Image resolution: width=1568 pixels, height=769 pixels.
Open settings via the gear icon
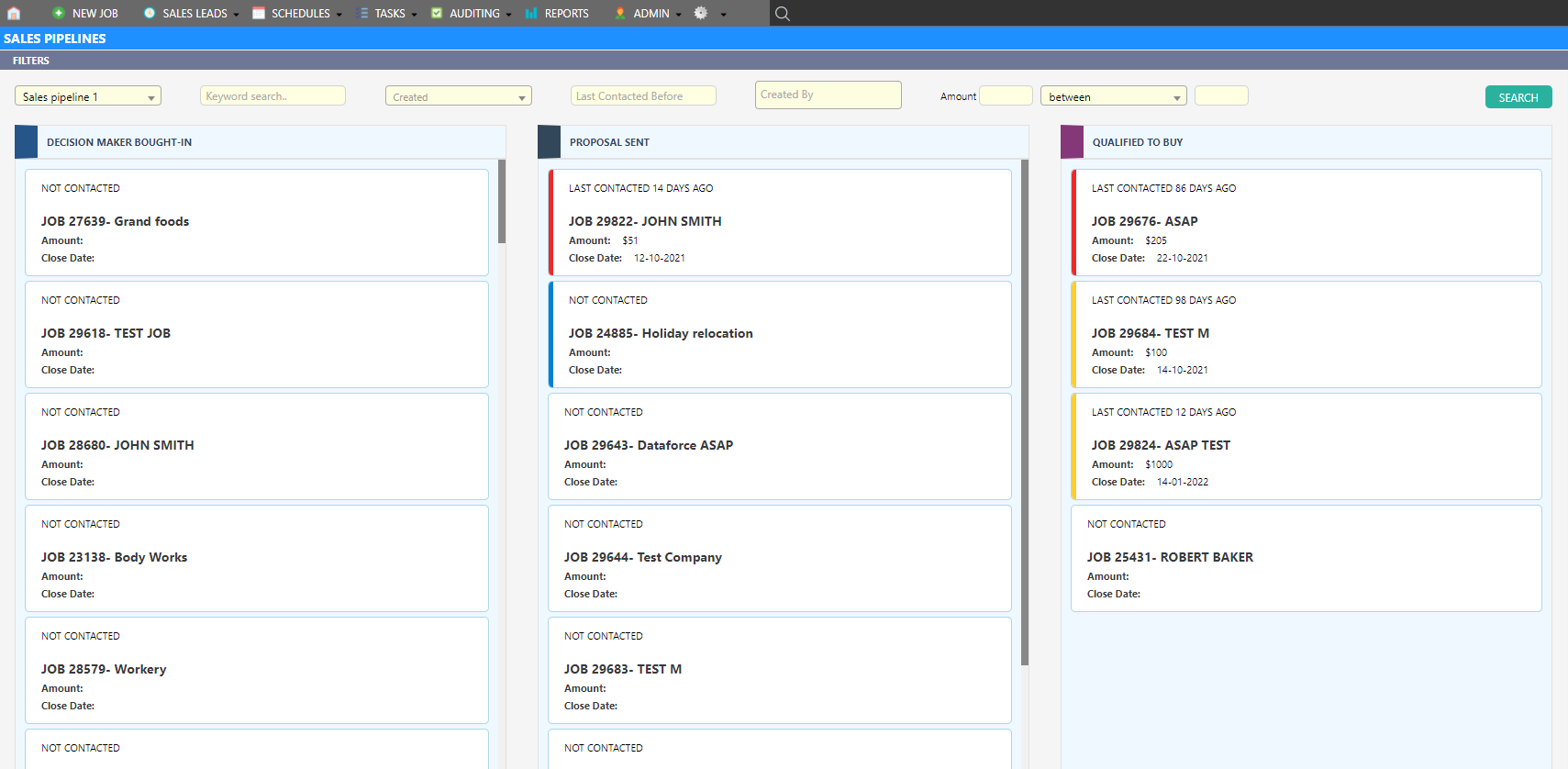pos(701,13)
